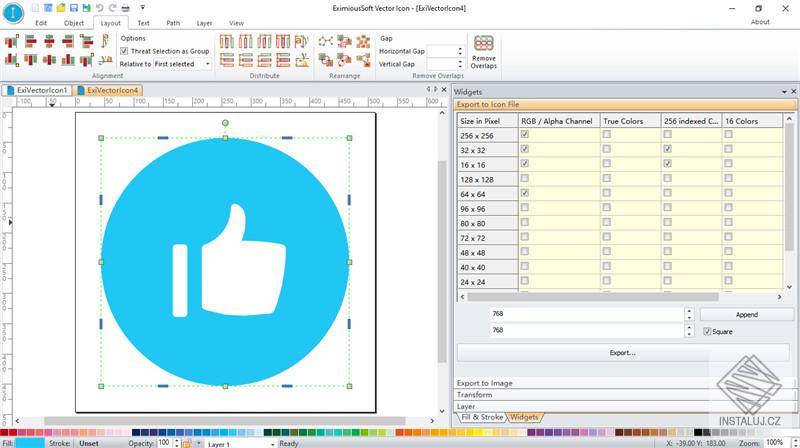Click the Remove Overlaps button icon
The width and height of the screenshot is (800, 448).
point(484,43)
